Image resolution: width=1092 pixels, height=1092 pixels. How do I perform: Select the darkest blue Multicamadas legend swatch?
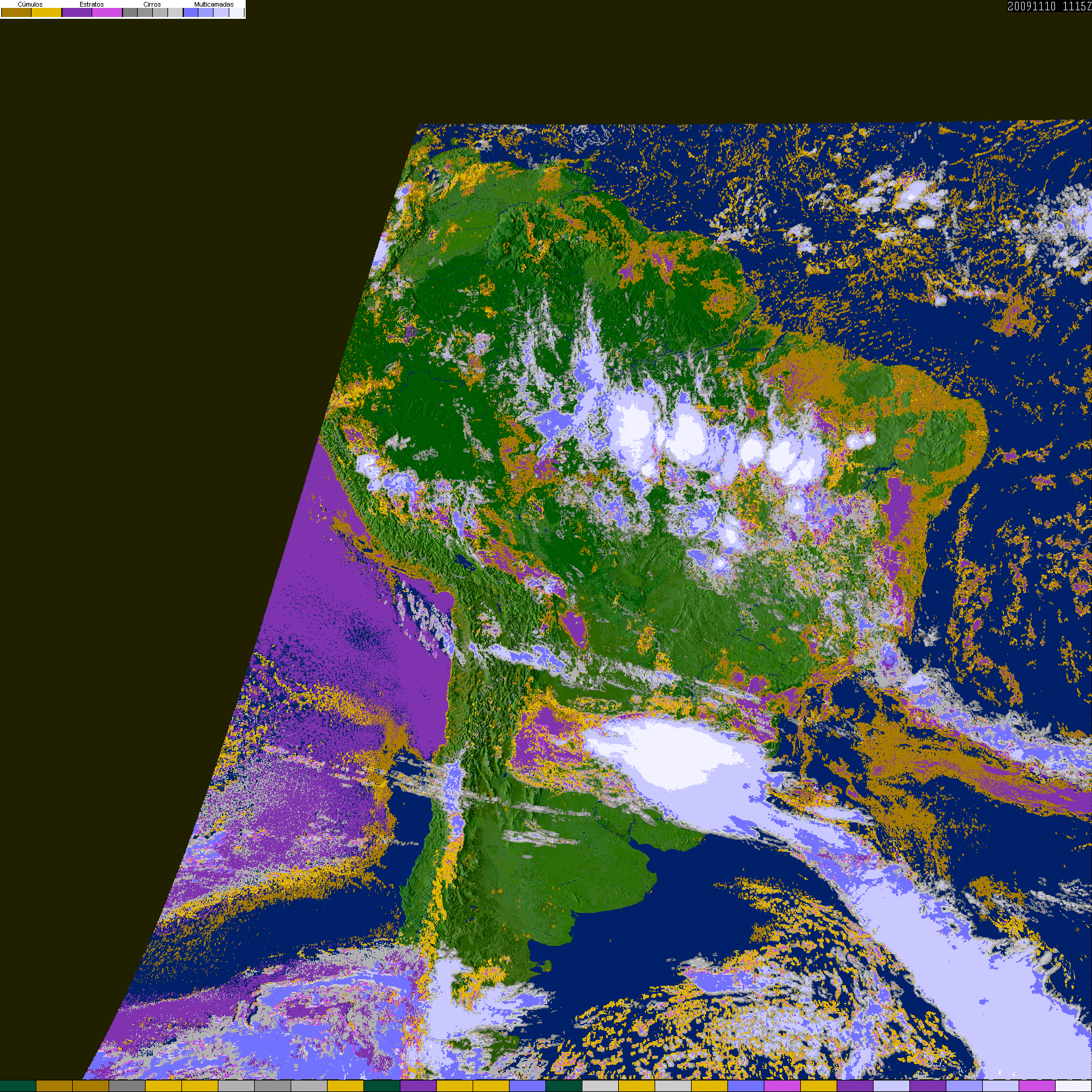click(191, 13)
